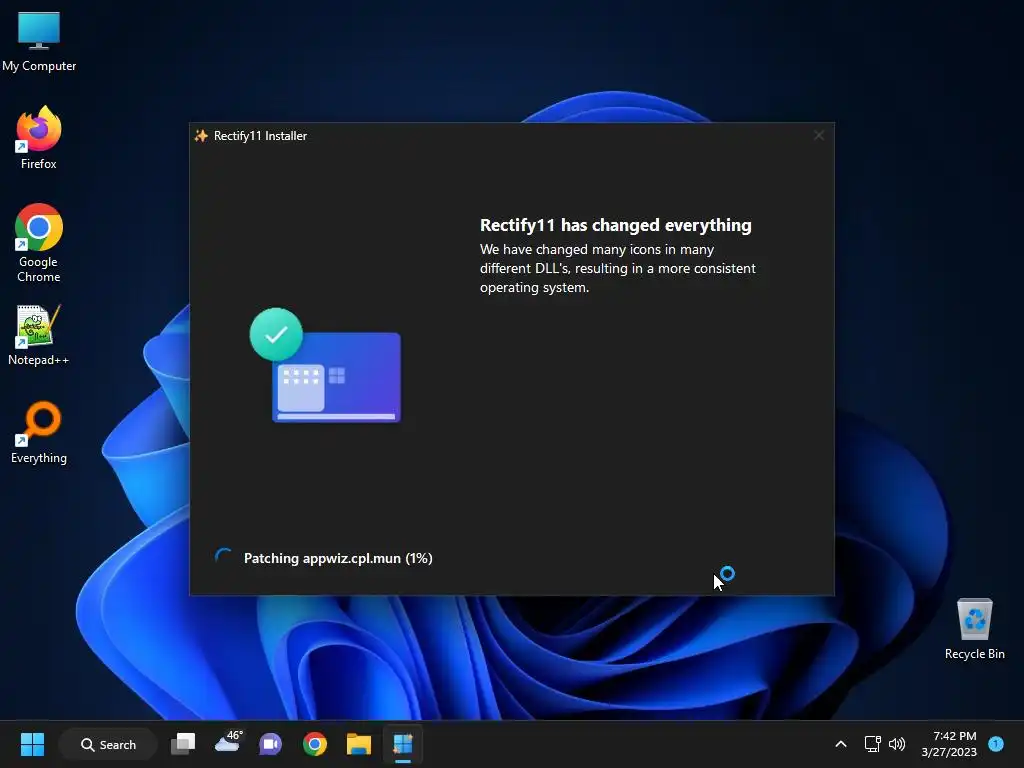
Task: Select the Google Chrome desktop shortcut
Action: click(39, 243)
